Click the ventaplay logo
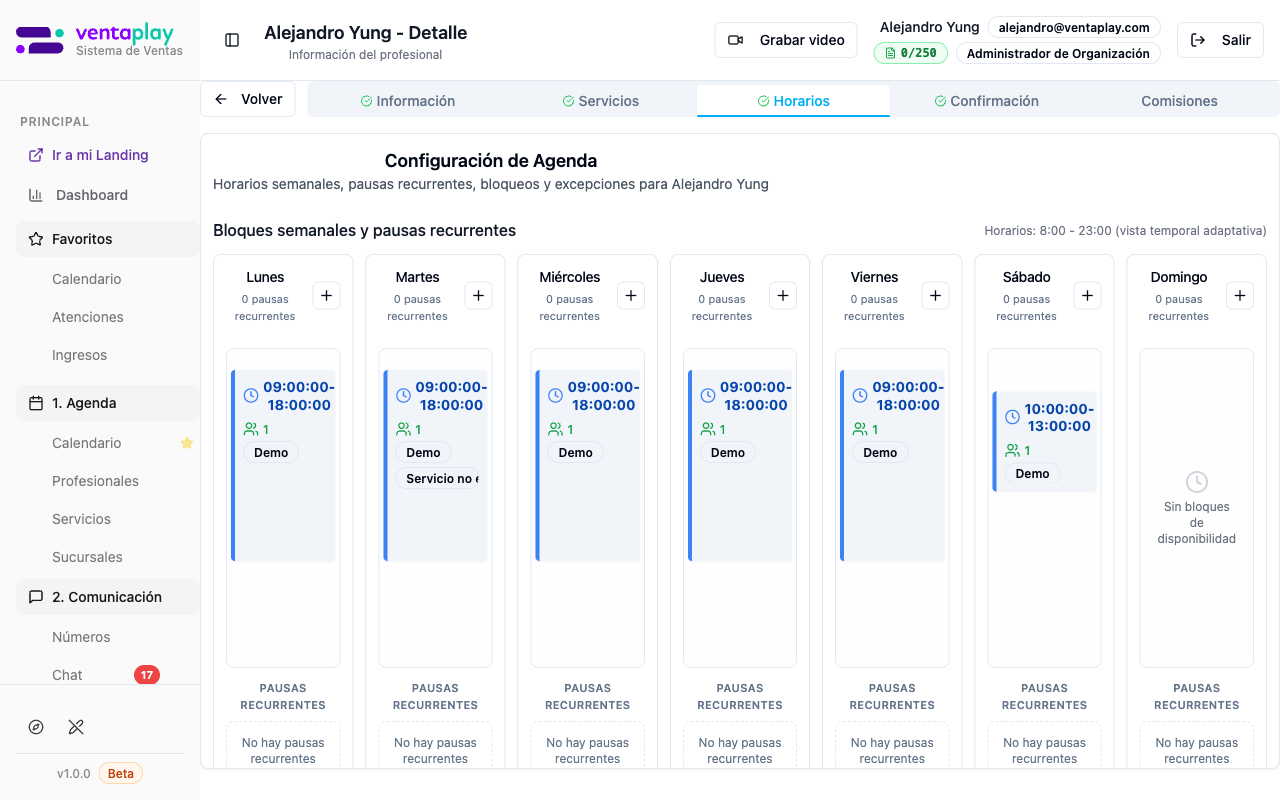 point(99,40)
